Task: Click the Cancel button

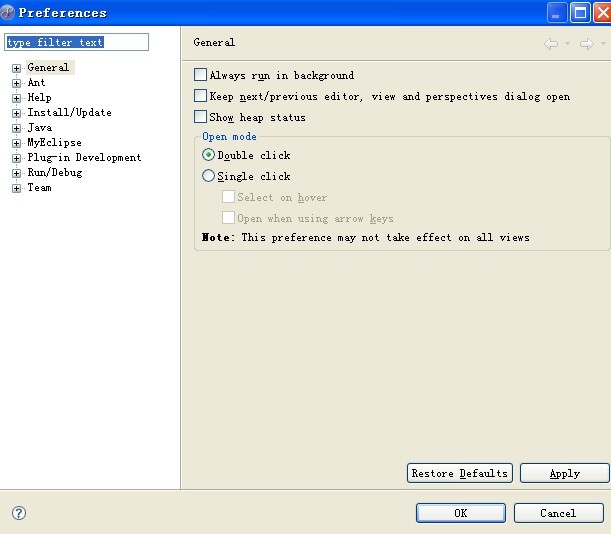Action: tap(559, 513)
